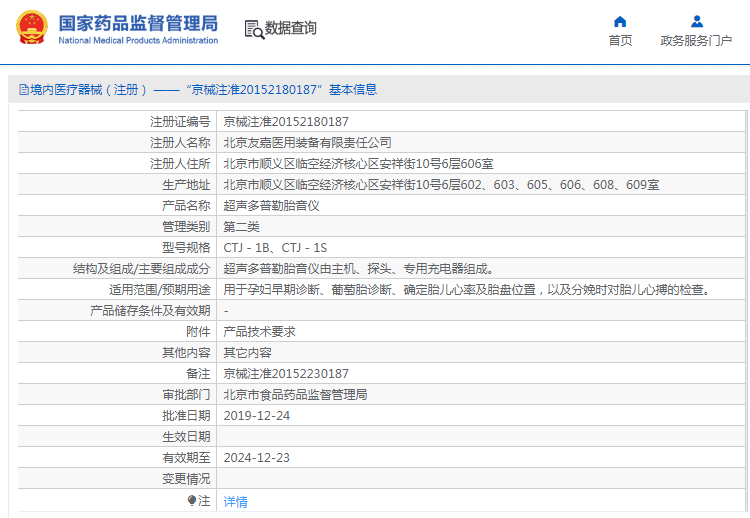Select product name 超声多普勒胎音仪
The image size is (750, 518).
[271, 206]
